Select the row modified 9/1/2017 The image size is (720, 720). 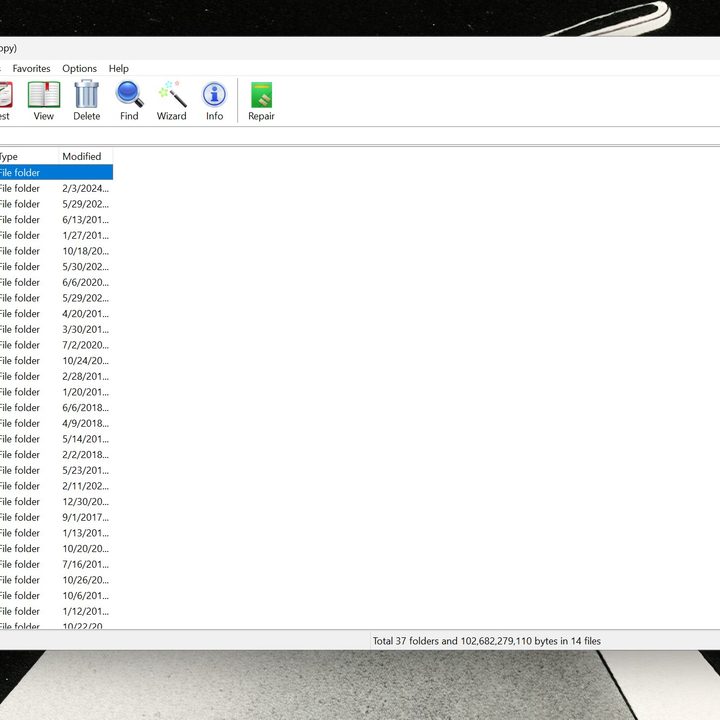click(x=56, y=517)
